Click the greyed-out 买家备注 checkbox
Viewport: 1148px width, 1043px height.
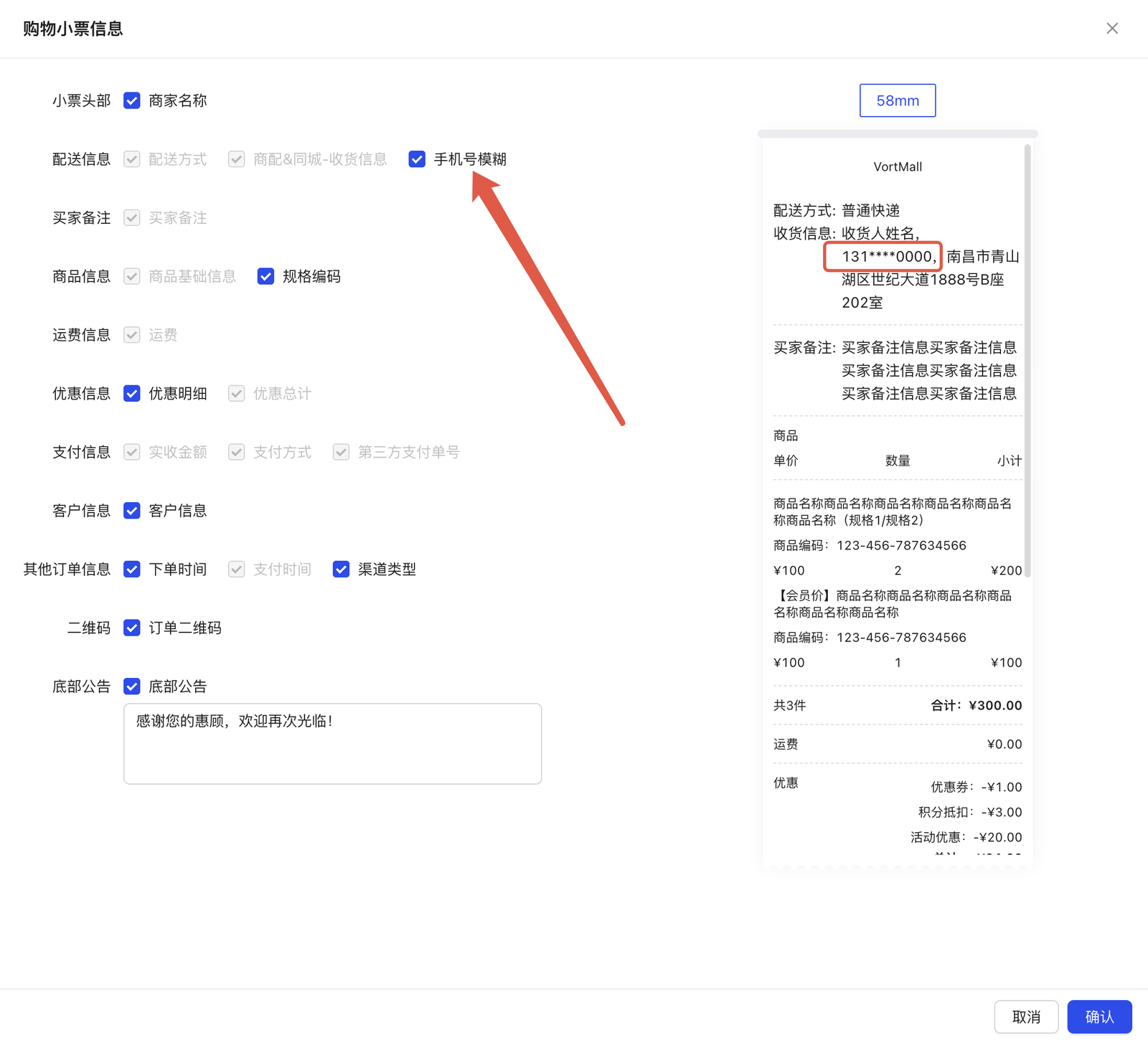tap(132, 217)
